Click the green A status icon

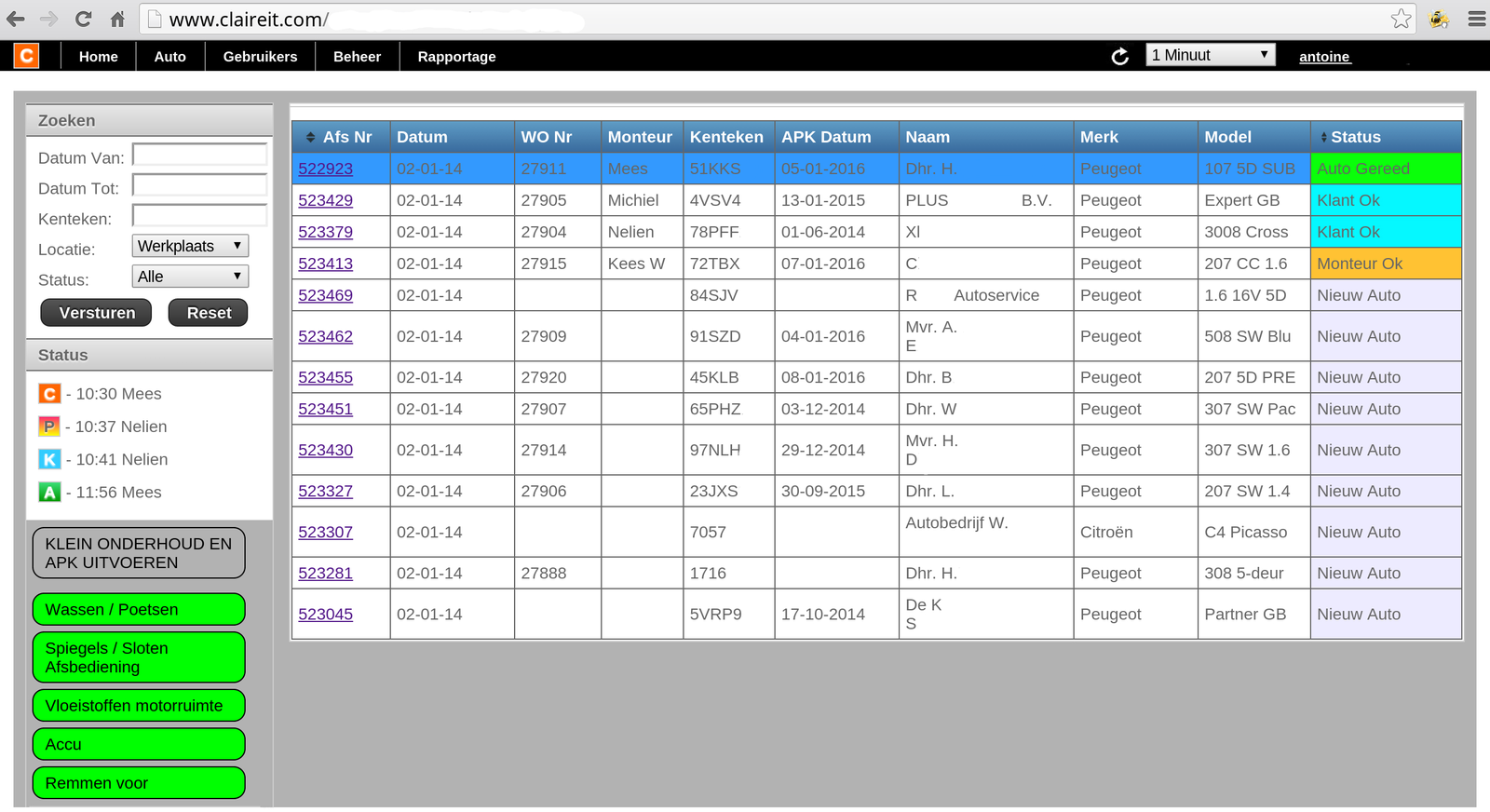click(49, 493)
